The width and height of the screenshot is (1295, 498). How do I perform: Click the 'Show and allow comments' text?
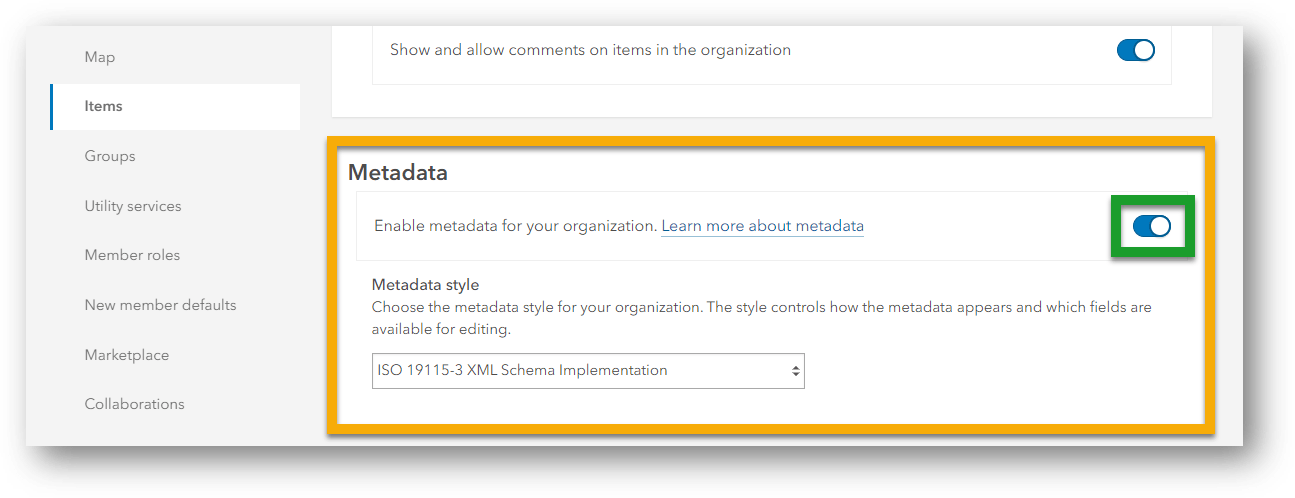[590, 50]
